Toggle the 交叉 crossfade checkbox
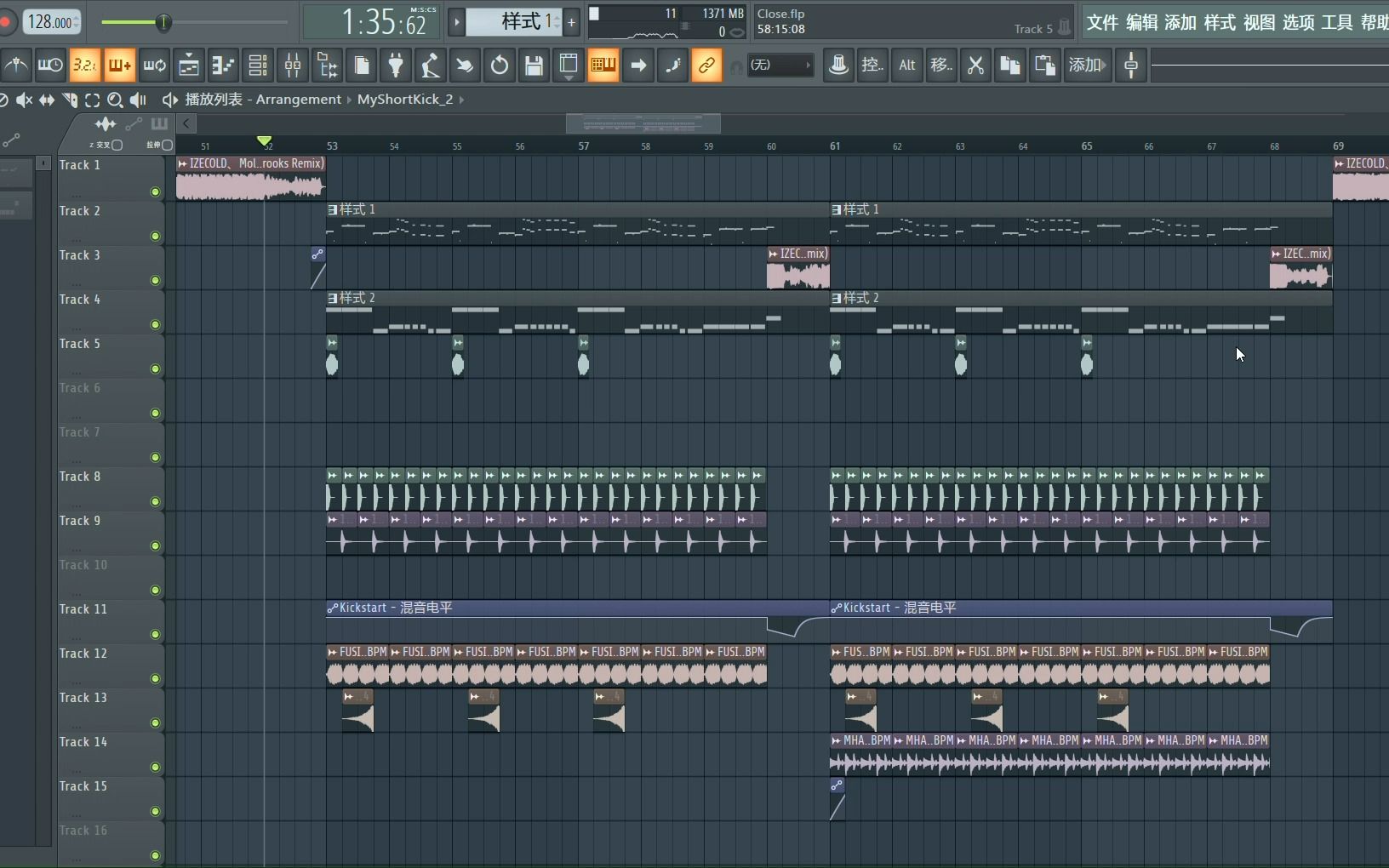Screen dimensions: 1389x868 (117, 146)
